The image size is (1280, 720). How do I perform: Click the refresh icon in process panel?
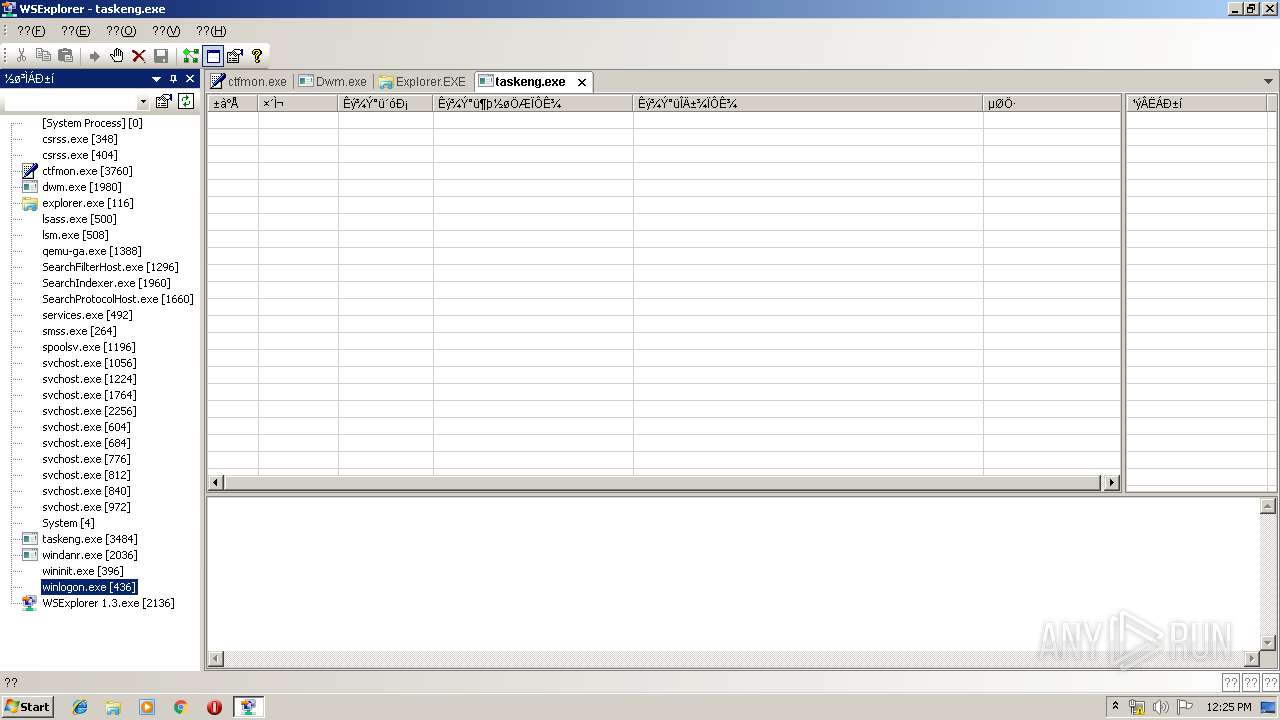pos(185,101)
